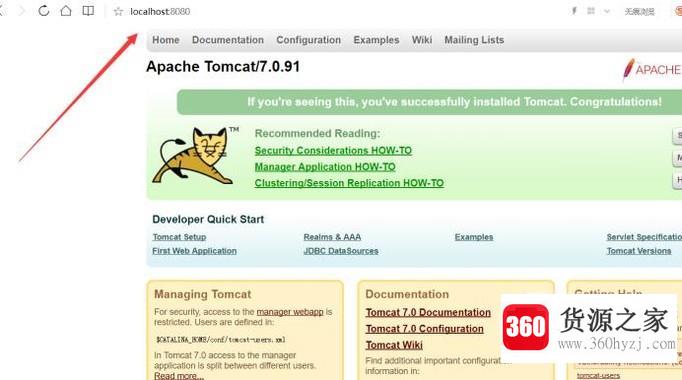Go to the browser home page icon
The height and width of the screenshot is (380, 682).
click(x=66, y=10)
